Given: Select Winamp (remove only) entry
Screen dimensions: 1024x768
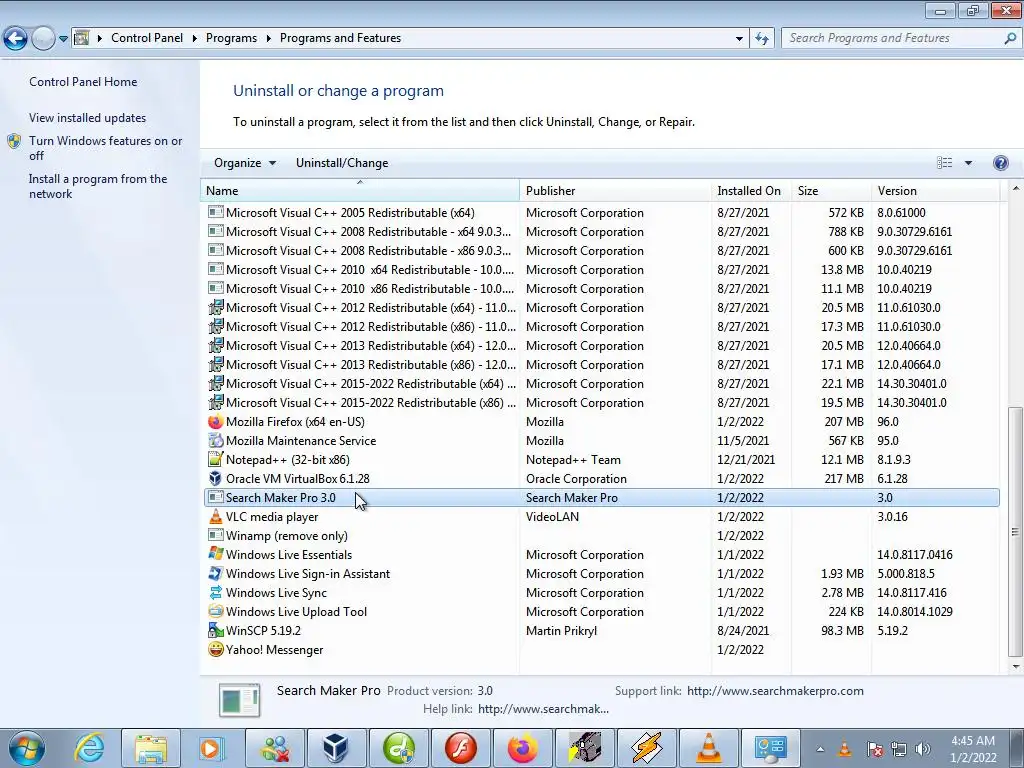Looking at the screenshot, I should (601, 536).
